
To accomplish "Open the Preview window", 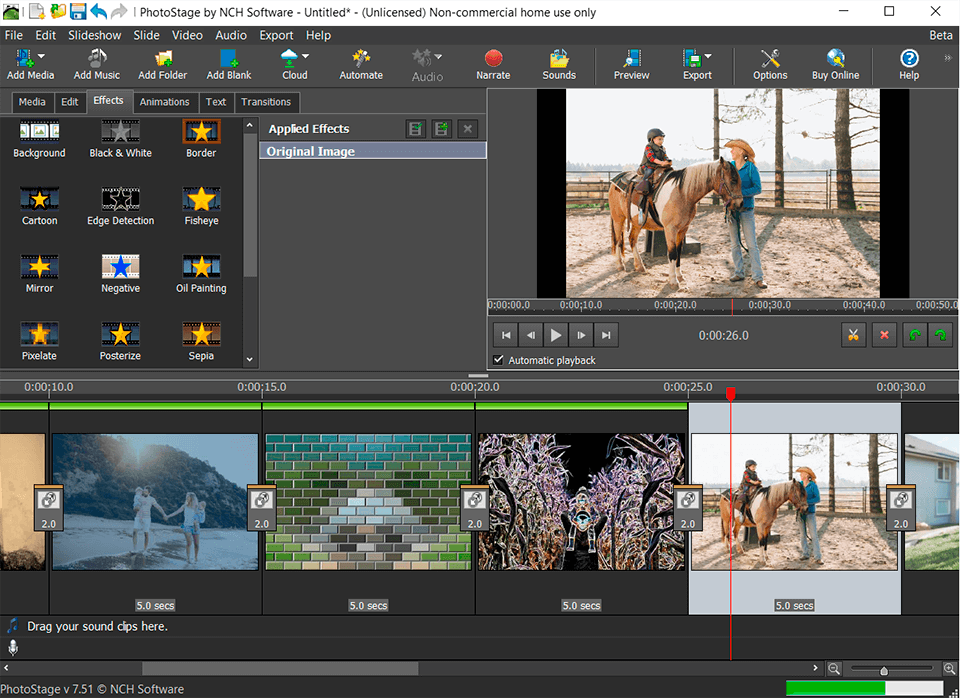I will pyautogui.click(x=631, y=59).
